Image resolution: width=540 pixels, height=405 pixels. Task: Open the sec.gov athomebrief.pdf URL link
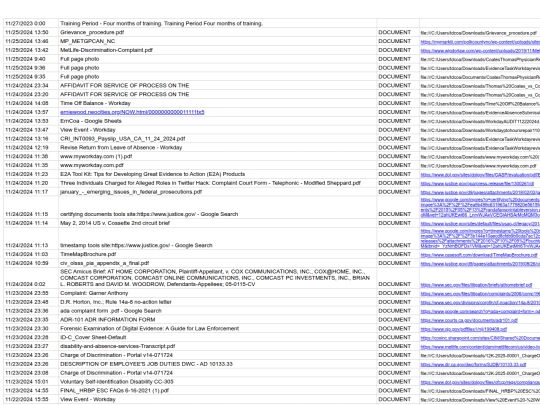pos(476,285)
